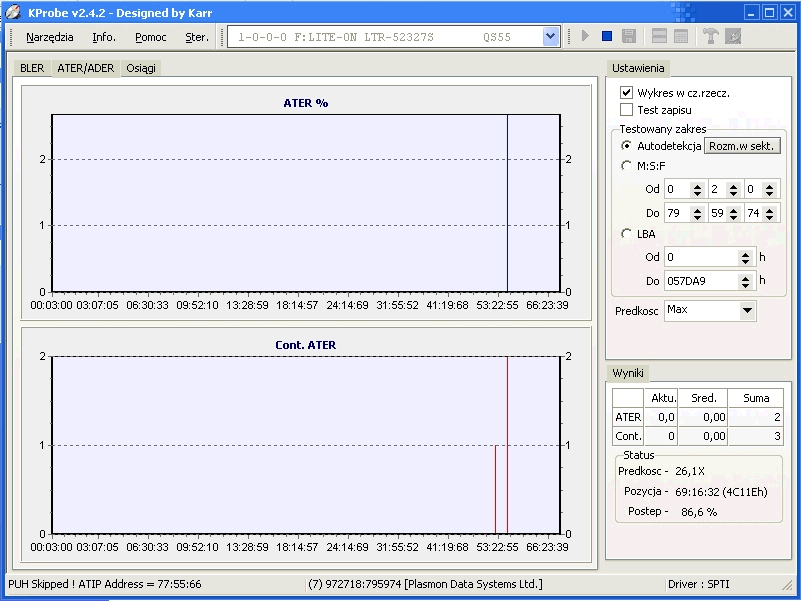The width and height of the screenshot is (801, 601).
Task: Click the Cont. Suma cell showing 3
Action: pyautogui.click(x=756, y=436)
